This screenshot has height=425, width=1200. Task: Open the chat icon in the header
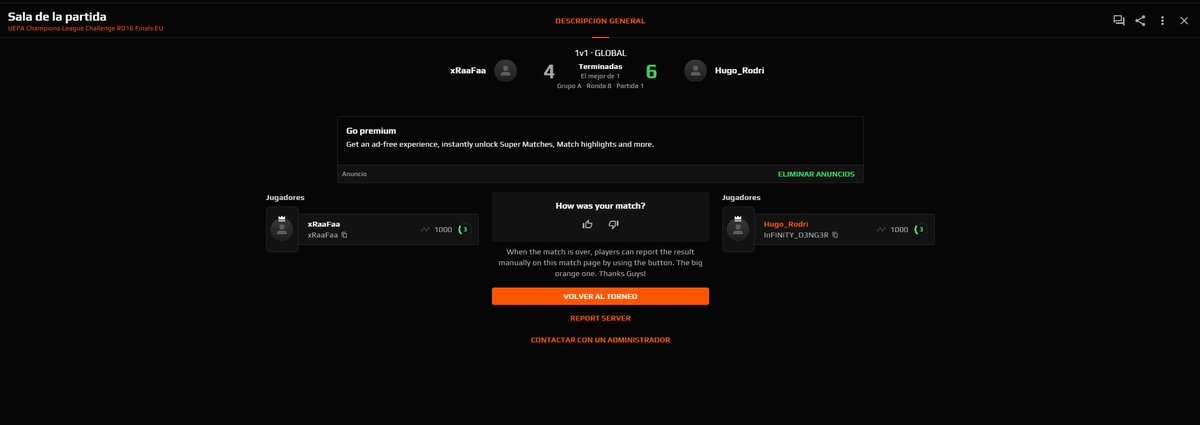click(x=1119, y=20)
